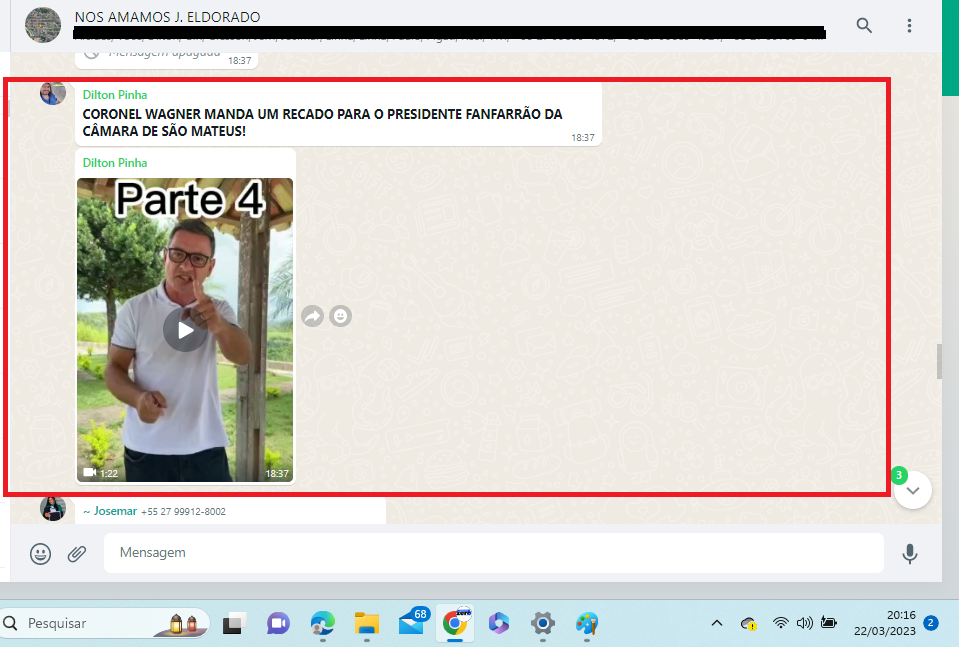The image size is (959, 647).
Task: Click the chat scrollbar thumb
Action: click(x=939, y=361)
